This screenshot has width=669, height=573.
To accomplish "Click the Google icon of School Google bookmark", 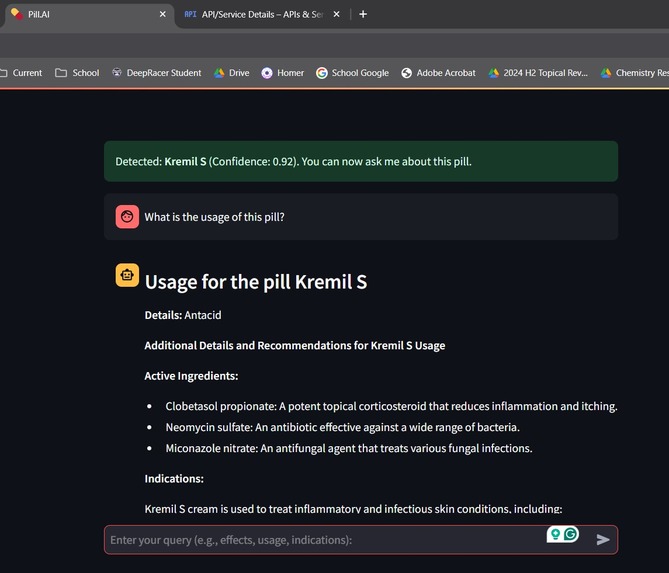I will (322, 73).
